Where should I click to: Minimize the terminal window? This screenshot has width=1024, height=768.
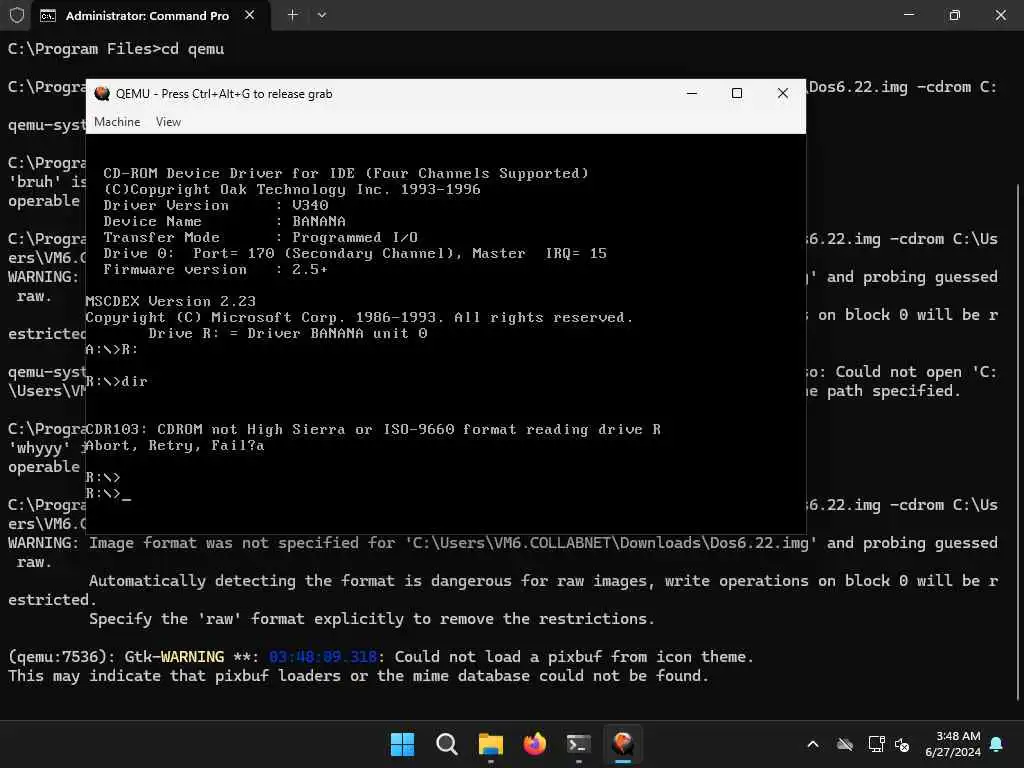(908, 15)
